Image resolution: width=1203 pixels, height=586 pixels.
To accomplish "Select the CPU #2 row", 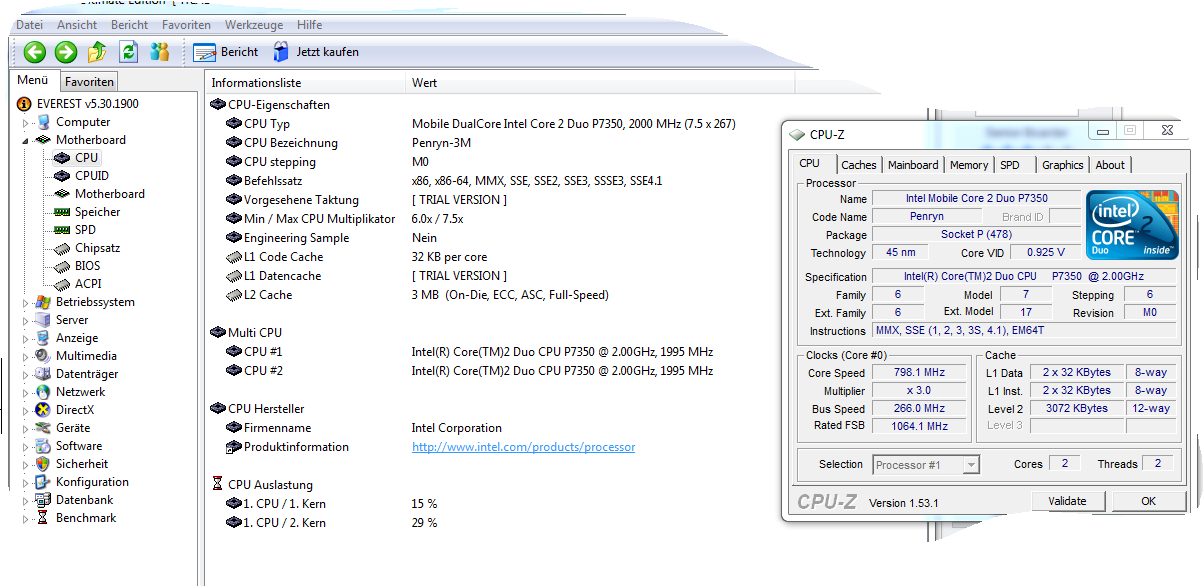I will (470, 371).
